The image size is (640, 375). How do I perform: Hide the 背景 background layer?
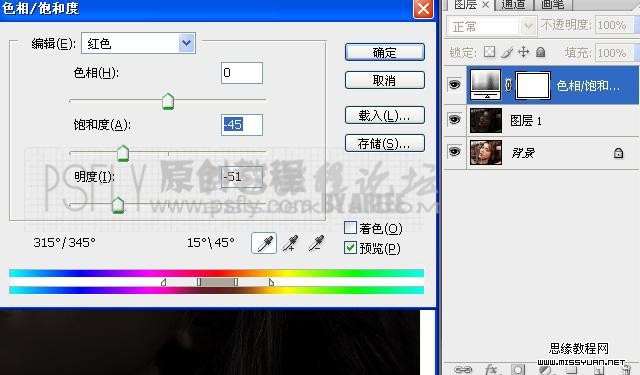click(454, 152)
